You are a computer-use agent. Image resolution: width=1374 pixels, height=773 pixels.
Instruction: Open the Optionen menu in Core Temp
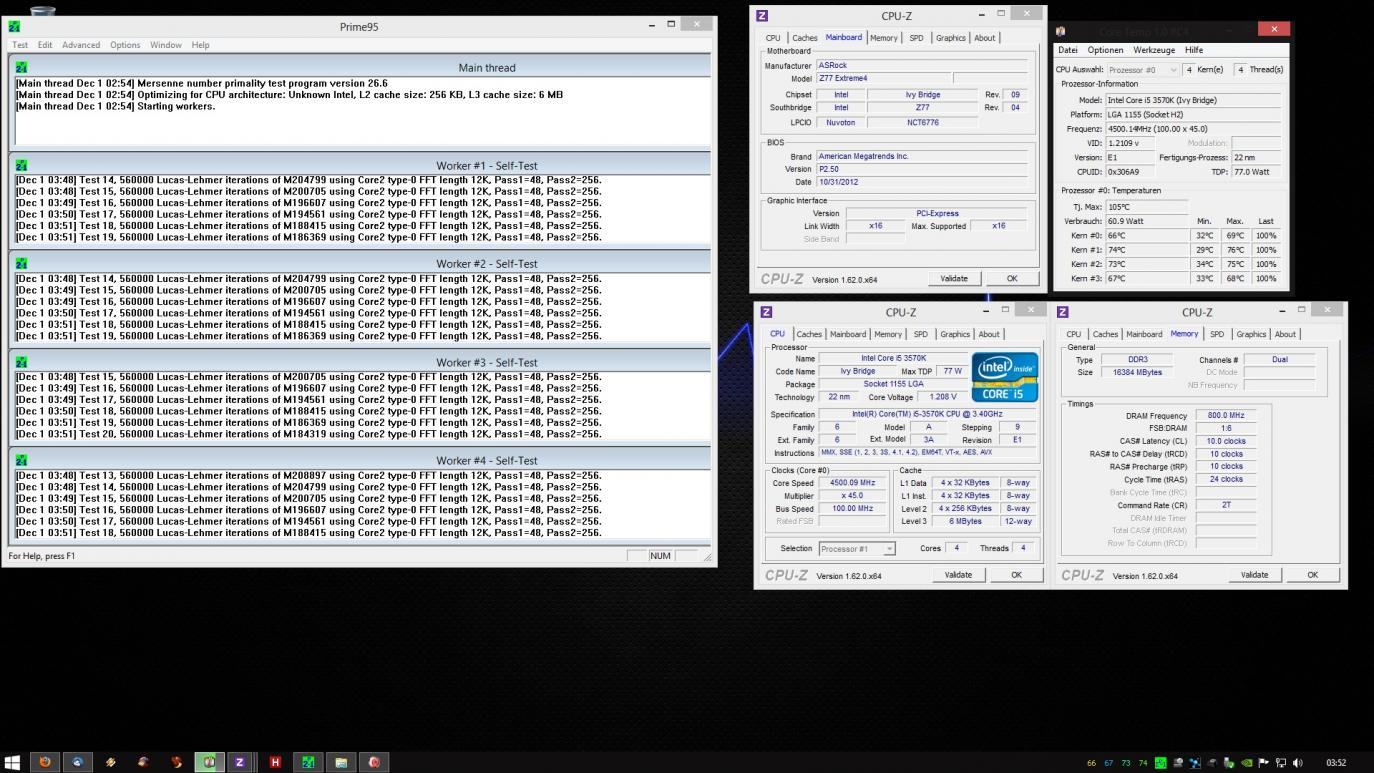coord(1105,50)
